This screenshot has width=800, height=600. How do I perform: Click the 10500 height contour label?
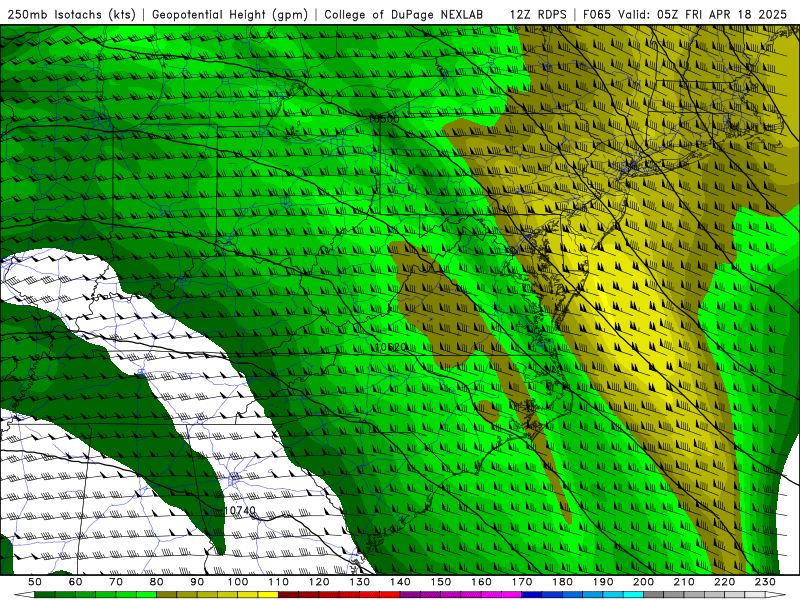pos(384,119)
